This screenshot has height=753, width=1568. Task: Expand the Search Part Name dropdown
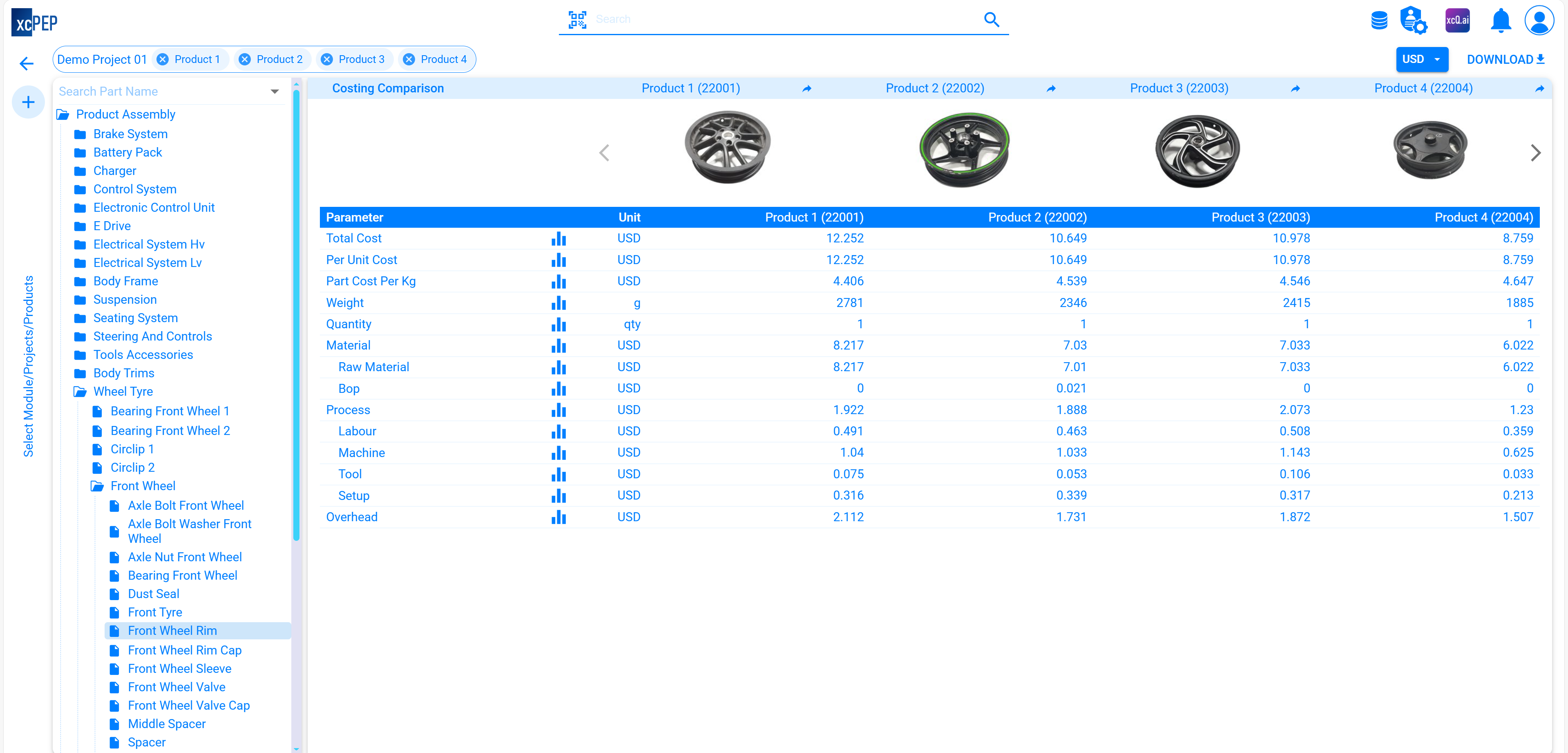point(275,92)
